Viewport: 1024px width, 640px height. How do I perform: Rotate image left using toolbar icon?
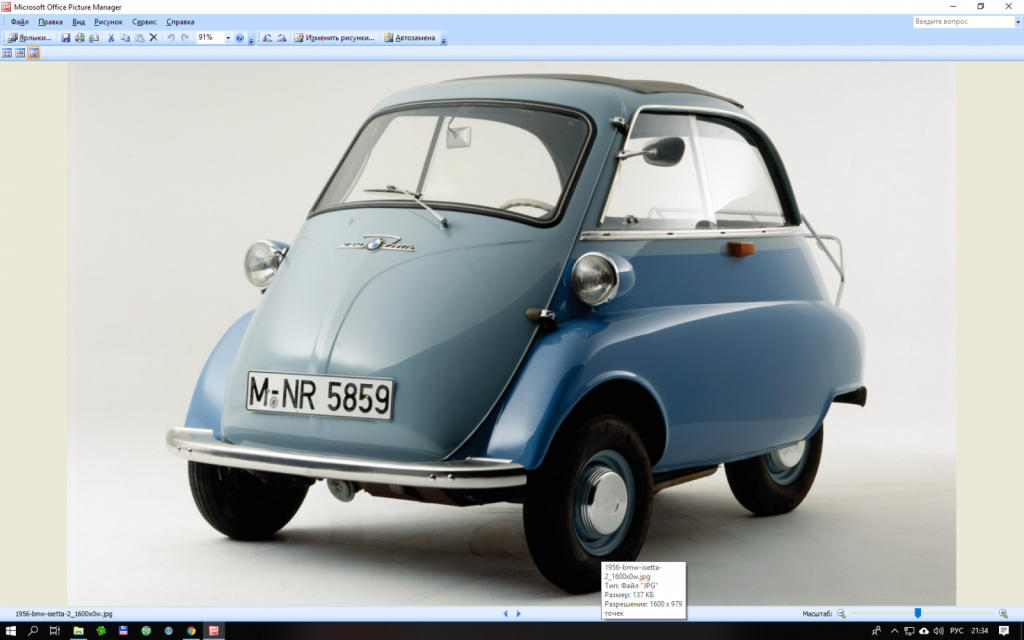click(267, 38)
